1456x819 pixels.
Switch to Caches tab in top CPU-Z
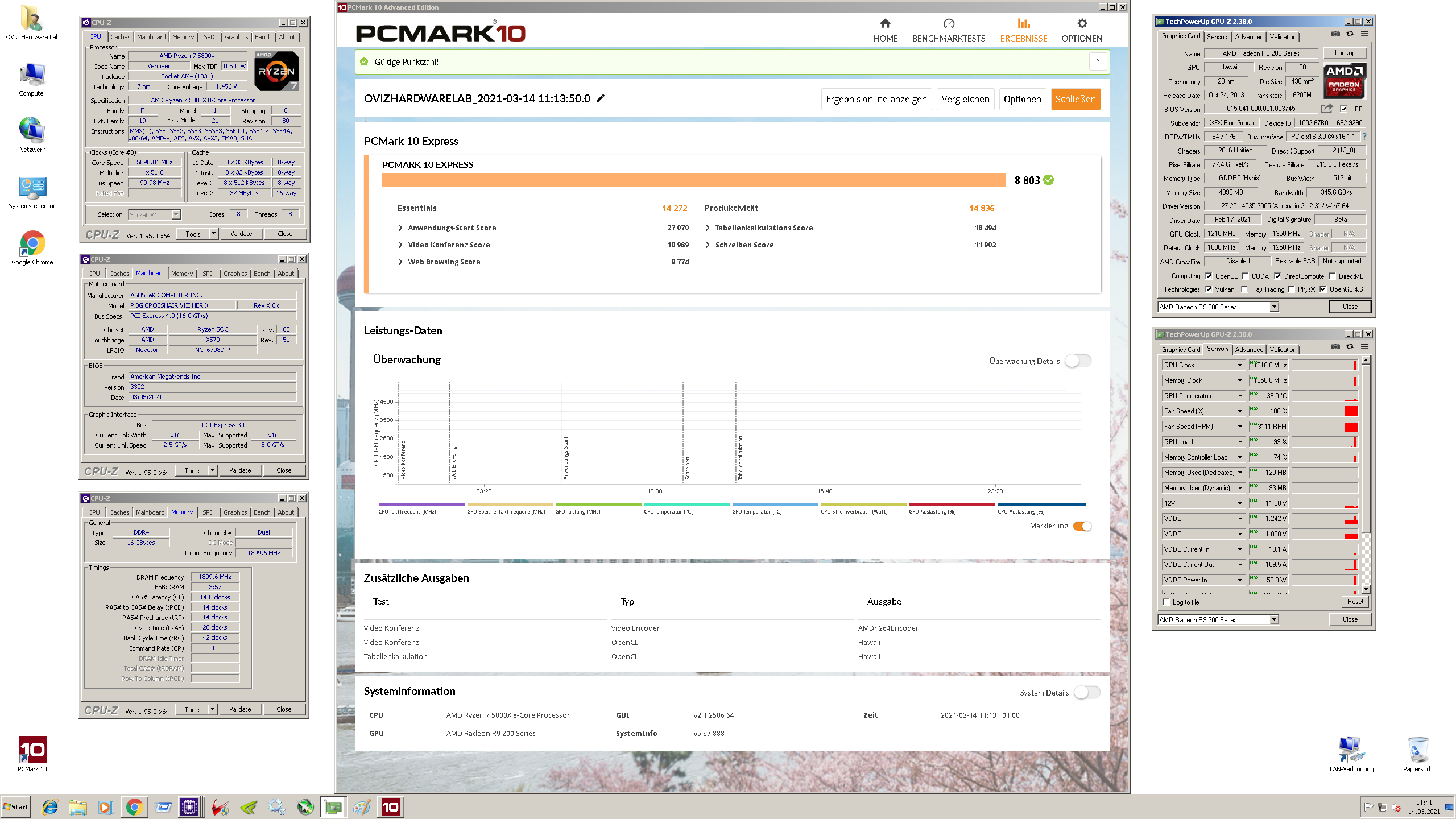pyautogui.click(x=120, y=37)
